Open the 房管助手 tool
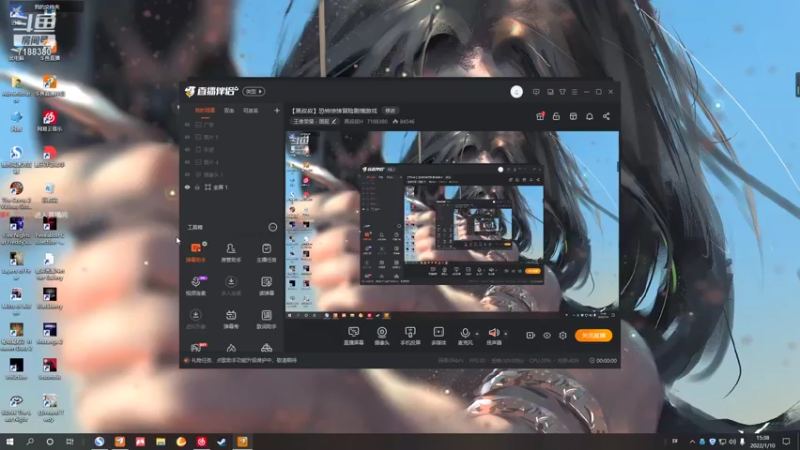 point(231,252)
